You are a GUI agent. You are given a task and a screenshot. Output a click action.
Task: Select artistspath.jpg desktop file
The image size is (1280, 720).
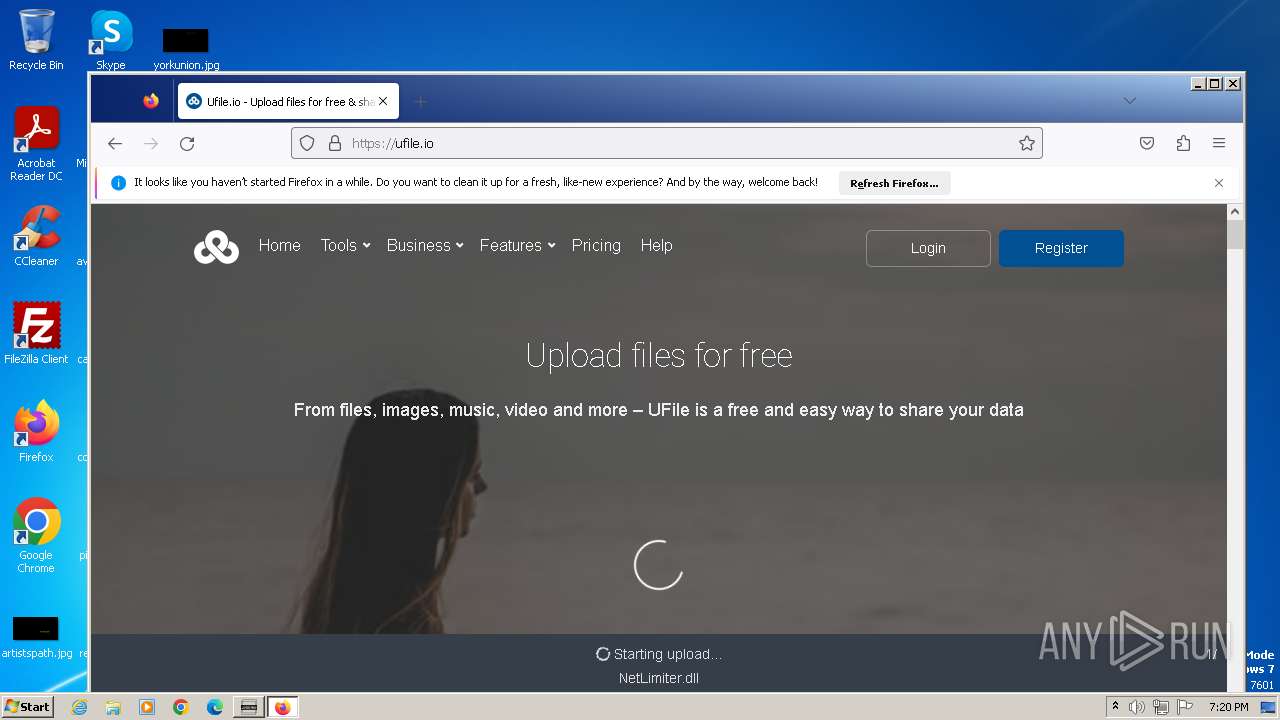tap(36, 638)
